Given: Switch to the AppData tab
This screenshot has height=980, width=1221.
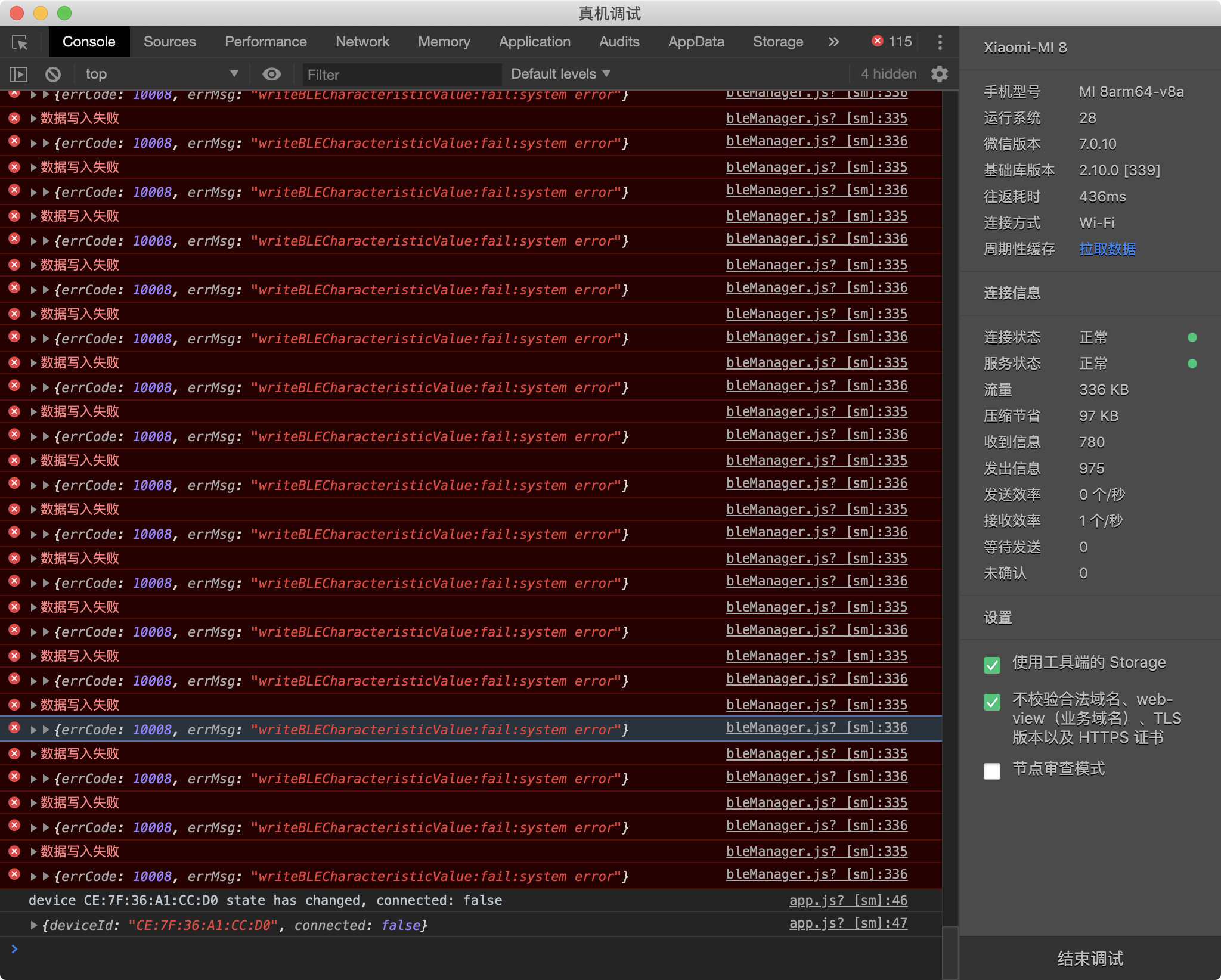Looking at the screenshot, I should [696, 42].
